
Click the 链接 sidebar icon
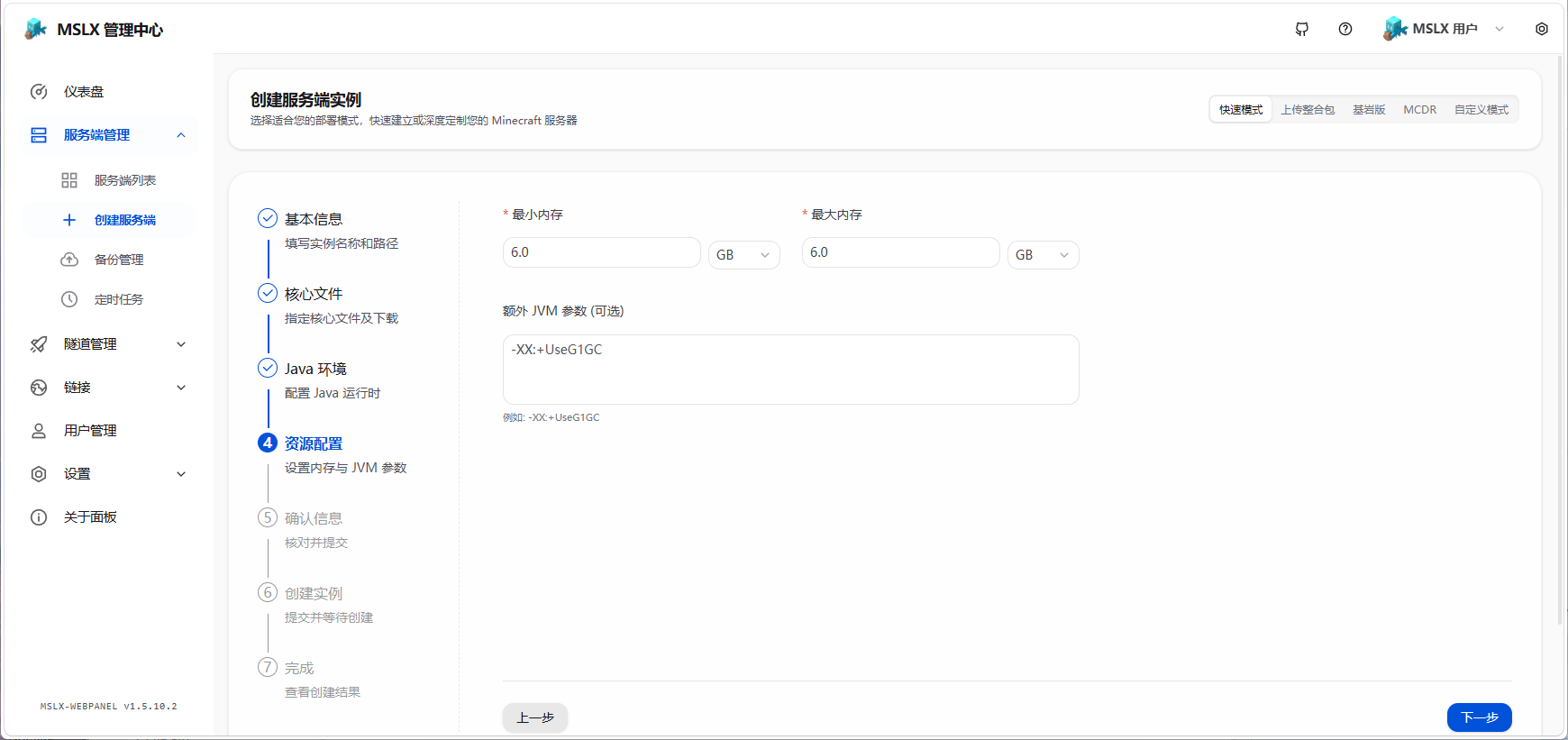tap(39, 388)
